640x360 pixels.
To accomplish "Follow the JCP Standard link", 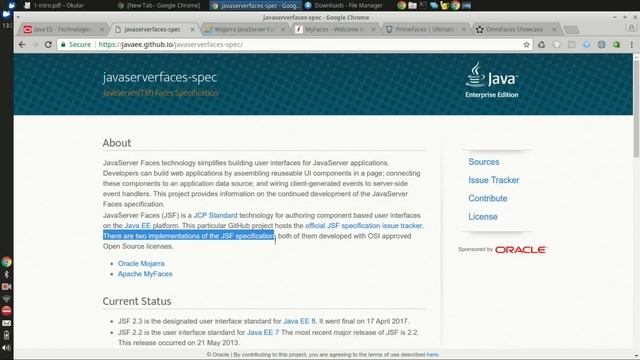I will pyautogui.click(x=215, y=216).
